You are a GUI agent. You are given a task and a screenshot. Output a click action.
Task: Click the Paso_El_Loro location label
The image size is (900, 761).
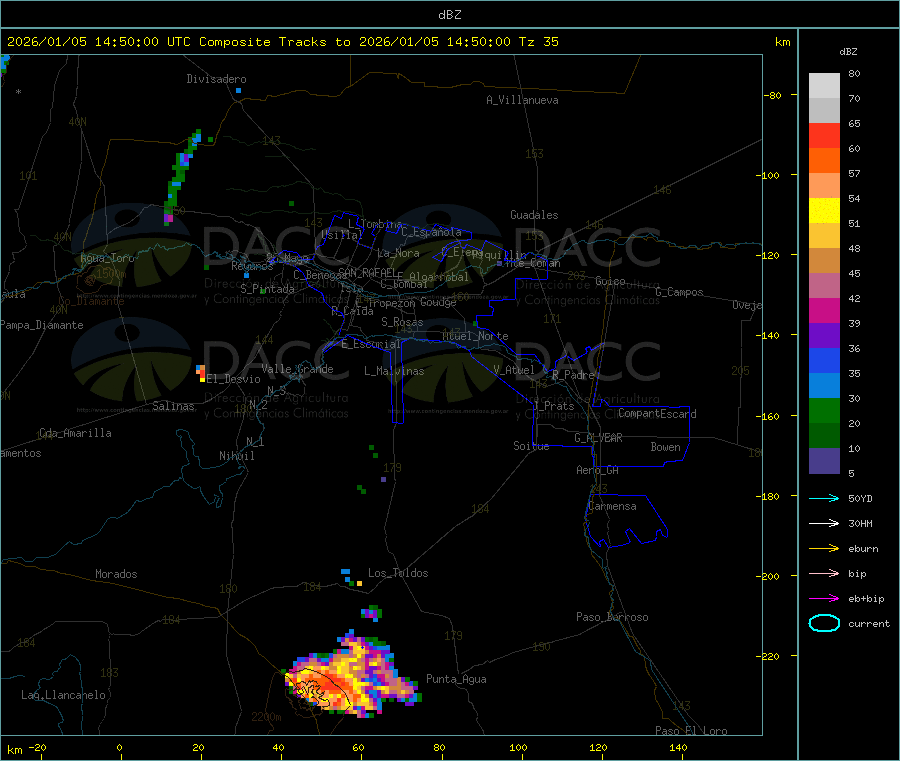pos(691,731)
